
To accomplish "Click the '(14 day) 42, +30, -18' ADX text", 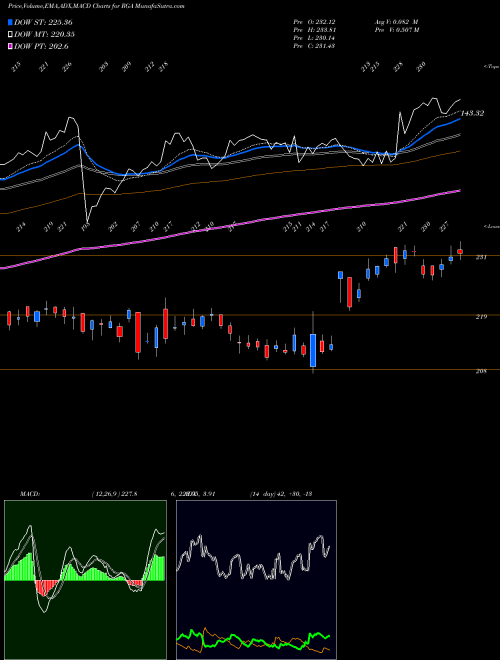I will 281,494.
